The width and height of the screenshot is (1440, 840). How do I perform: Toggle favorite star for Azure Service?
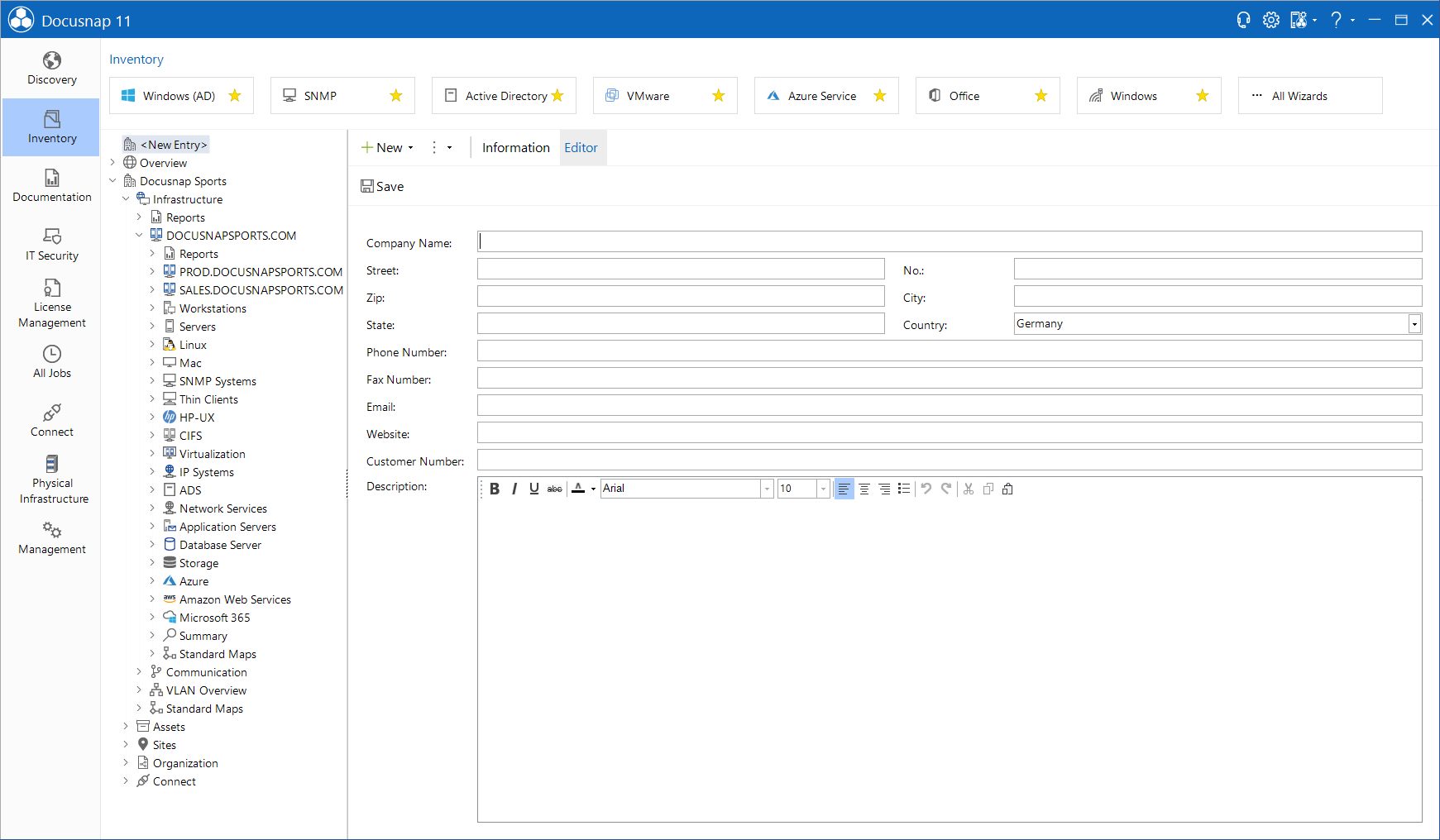880,96
